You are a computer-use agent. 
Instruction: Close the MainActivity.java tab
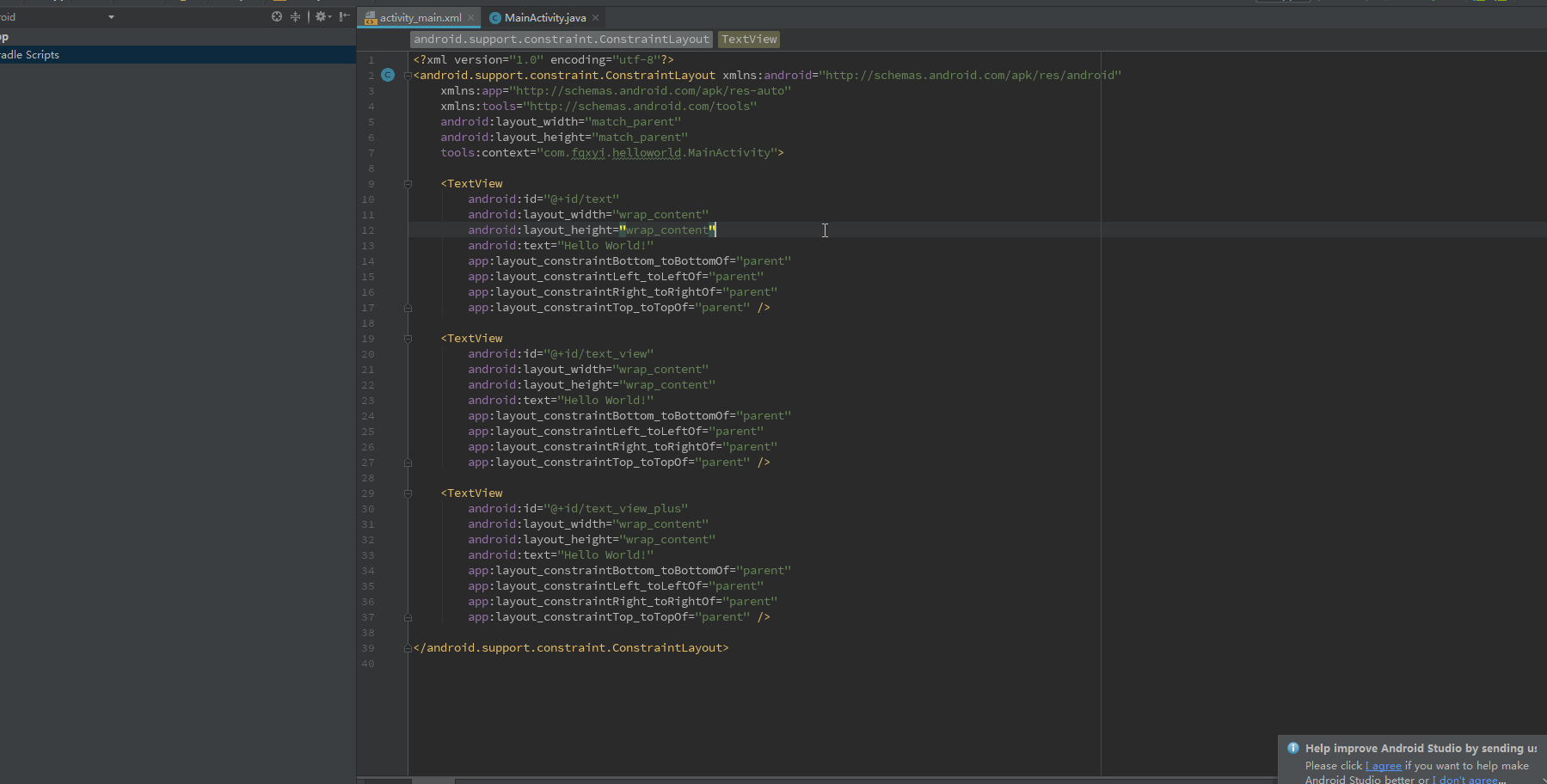click(x=596, y=17)
